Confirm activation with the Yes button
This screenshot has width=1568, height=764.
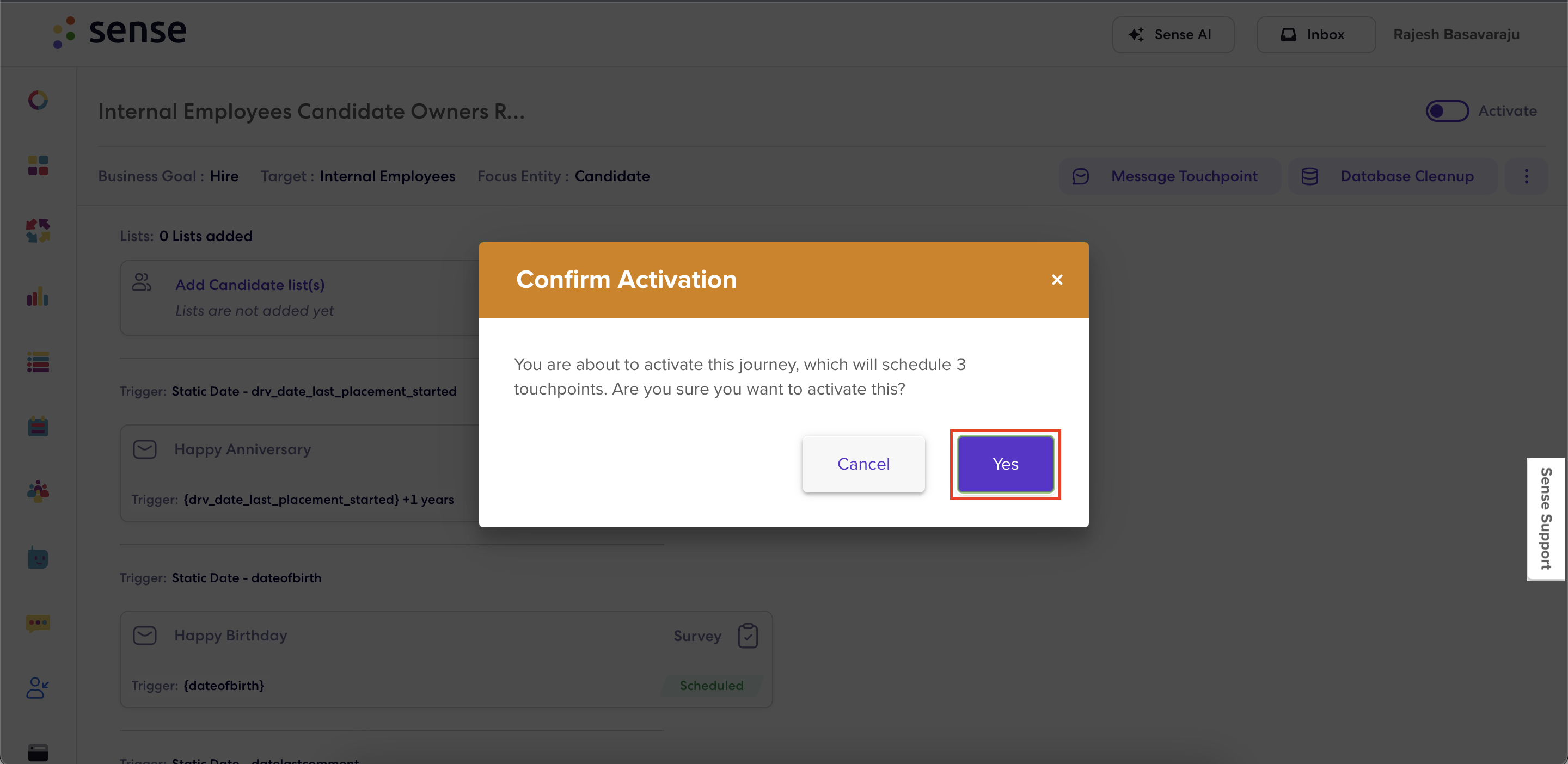pyautogui.click(x=1005, y=464)
